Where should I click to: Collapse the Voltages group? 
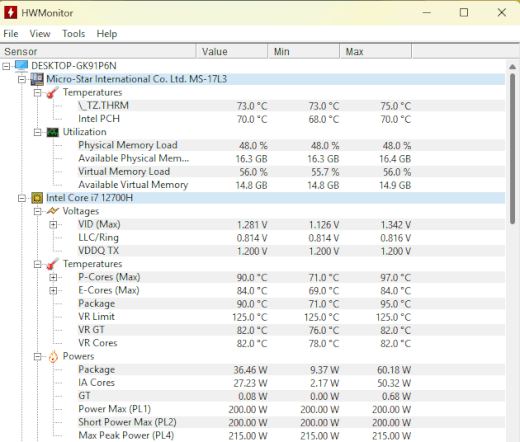coord(37,211)
